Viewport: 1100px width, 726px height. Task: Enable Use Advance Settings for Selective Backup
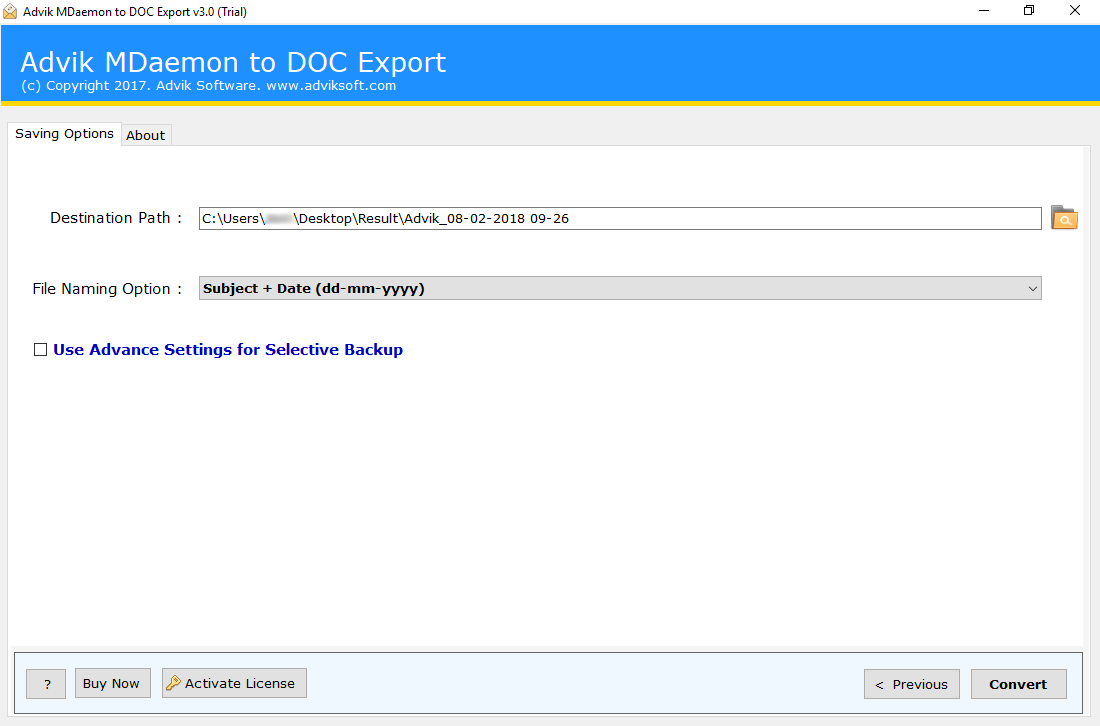tap(41, 349)
